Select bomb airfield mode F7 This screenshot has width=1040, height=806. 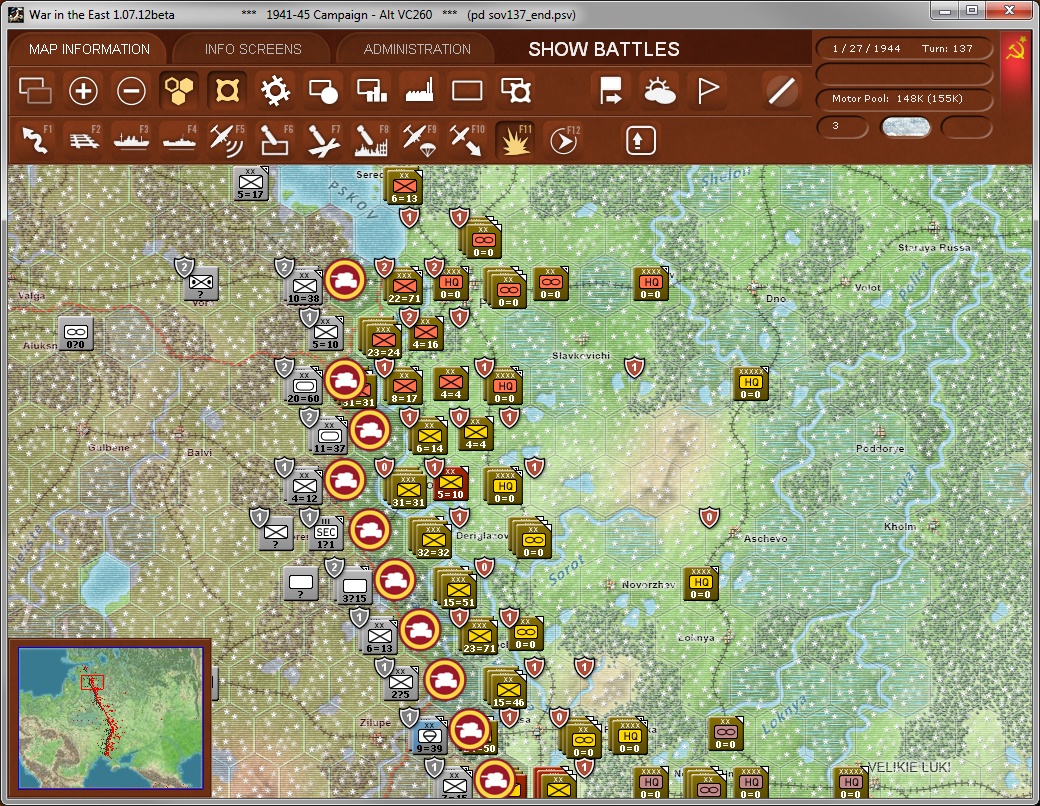click(324, 140)
